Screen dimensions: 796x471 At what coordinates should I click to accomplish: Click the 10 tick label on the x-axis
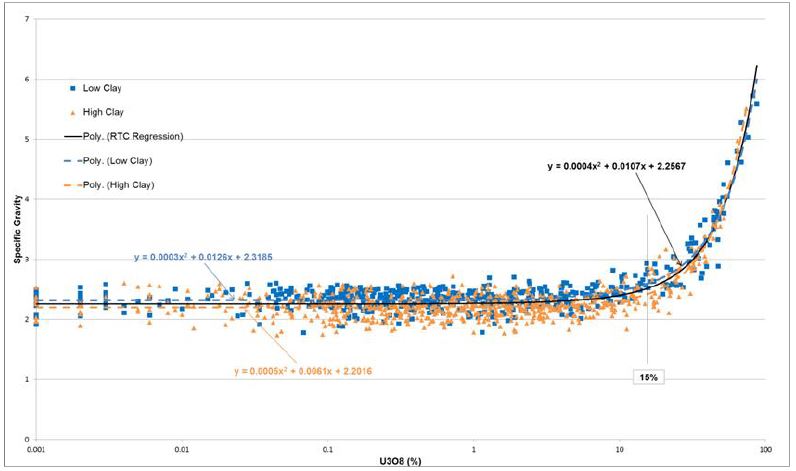click(620, 450)
